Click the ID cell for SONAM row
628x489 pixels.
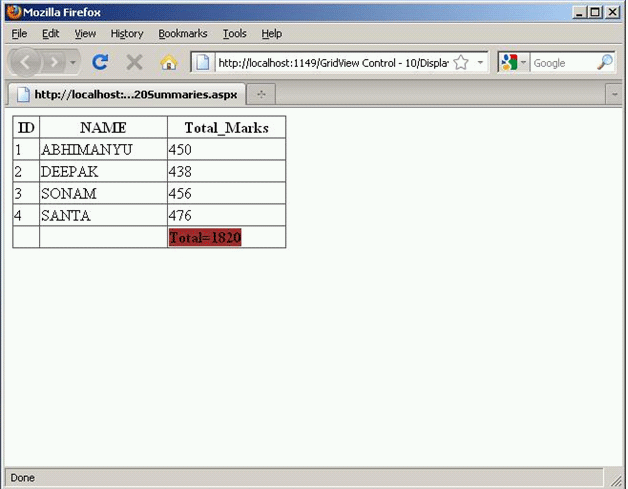tap(26, 193)
